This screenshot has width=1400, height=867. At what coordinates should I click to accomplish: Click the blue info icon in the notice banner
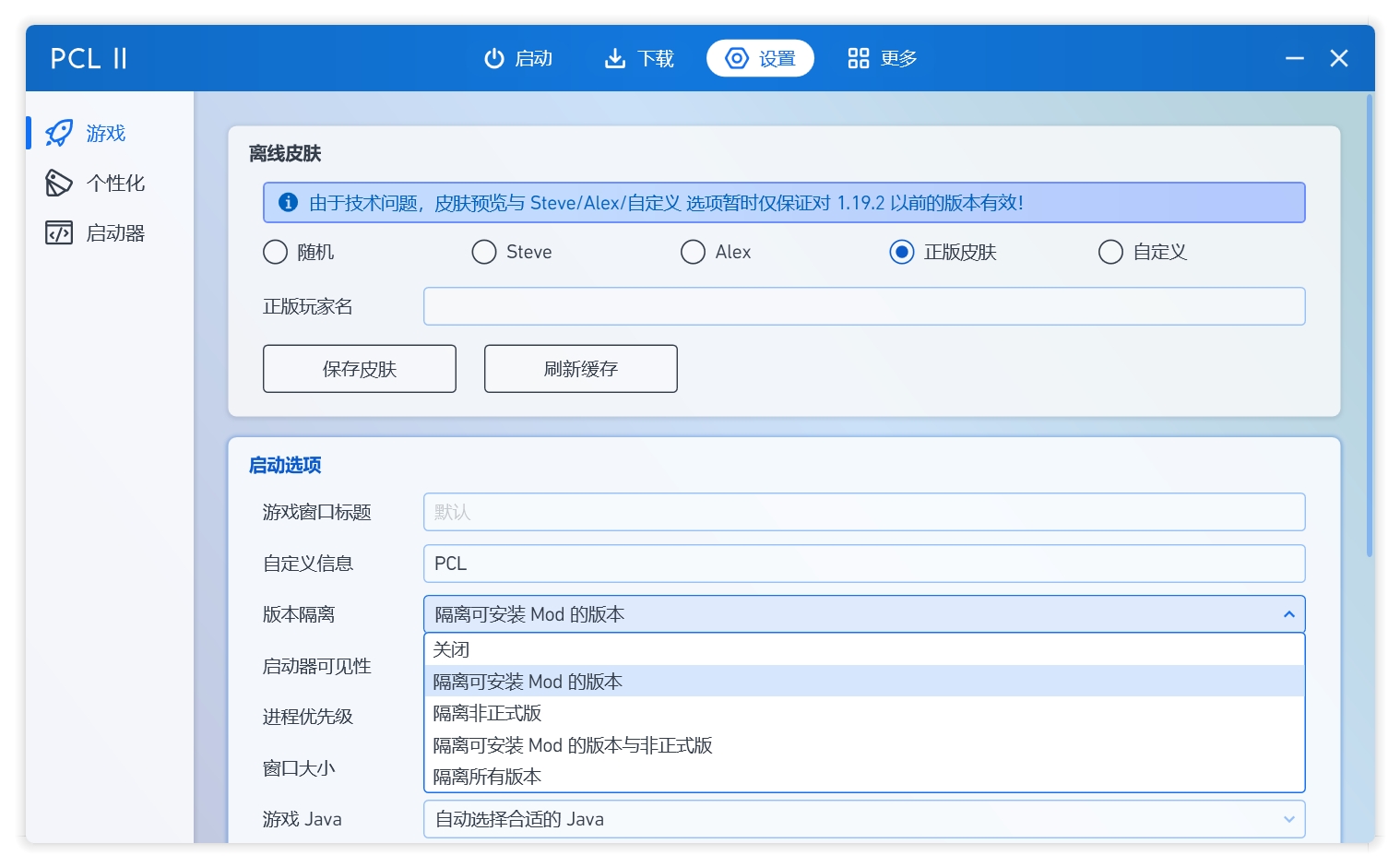(288, 202)
